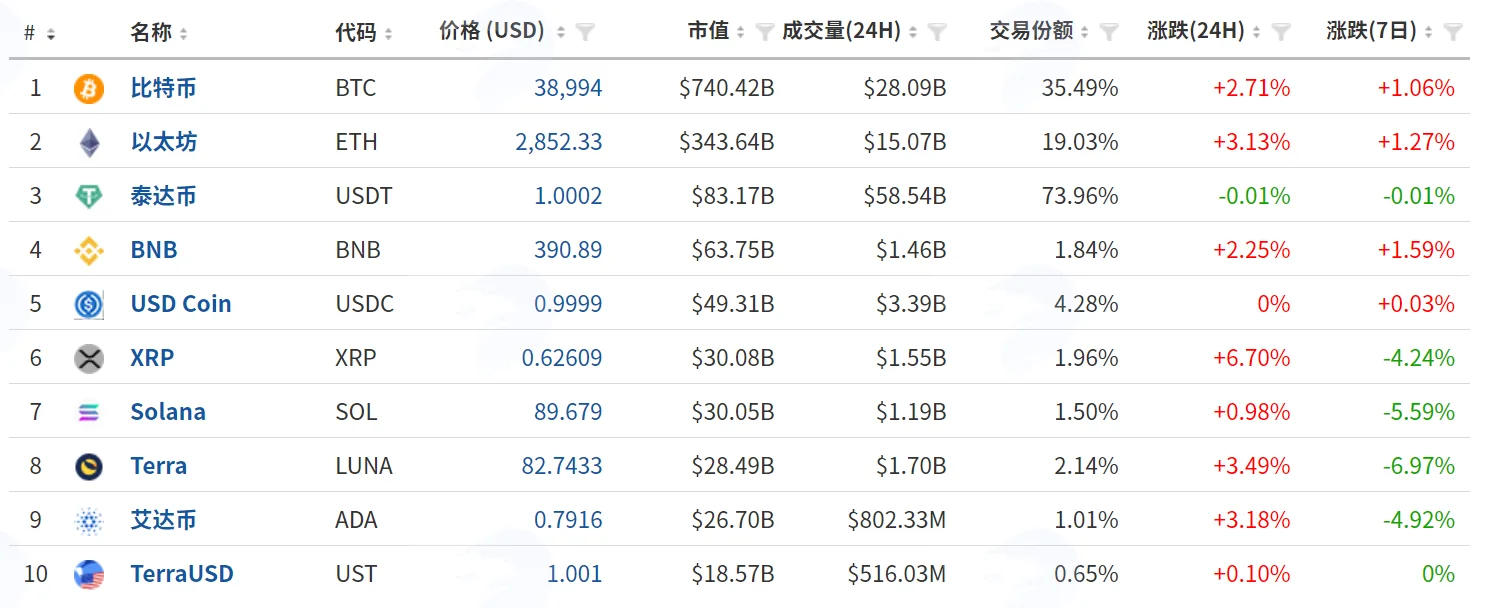Open the 涨跌(24H) filter funnel
This screenshot has width=1492, height=608.
point(1281,33)
